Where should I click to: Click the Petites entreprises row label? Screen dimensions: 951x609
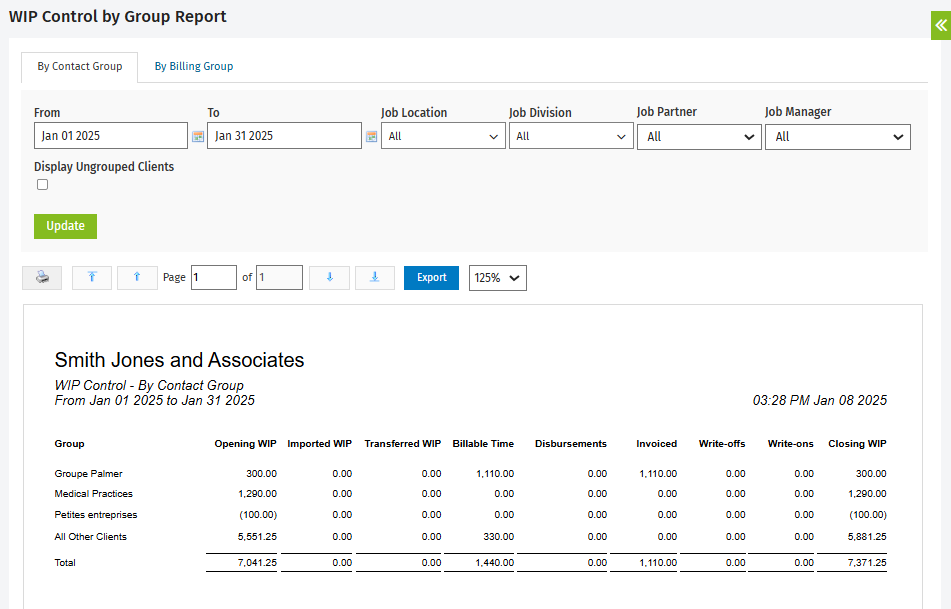pyautogui.click(x=96, y=515)
